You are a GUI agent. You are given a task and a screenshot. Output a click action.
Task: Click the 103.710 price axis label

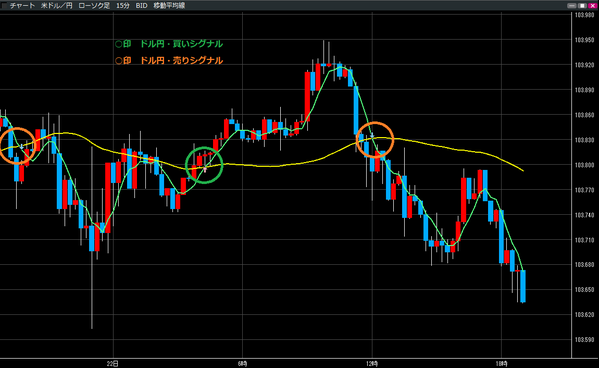[584, 240]
